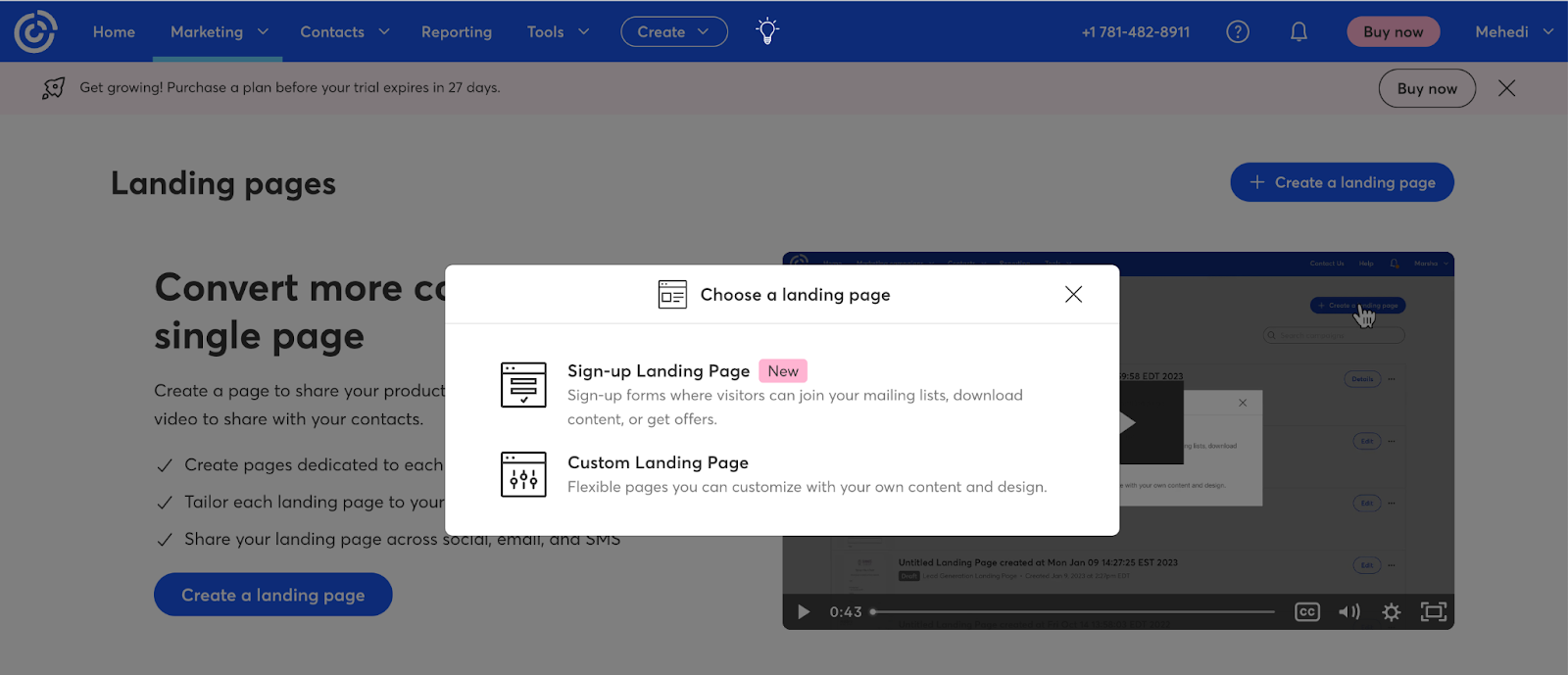Play the video using the play control

(804, 611)
